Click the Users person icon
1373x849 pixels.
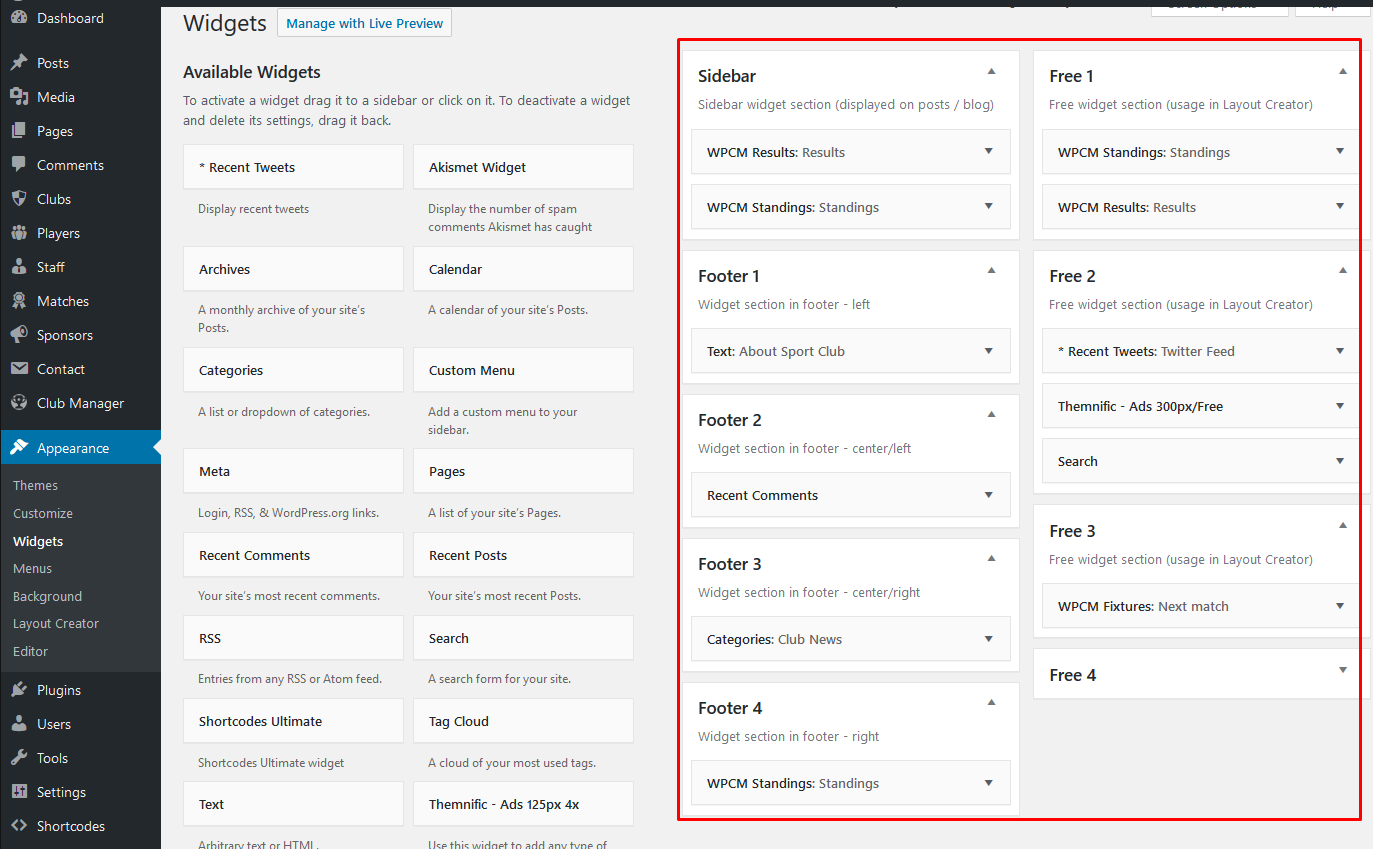pyautogui.click(x=19, y=724)
